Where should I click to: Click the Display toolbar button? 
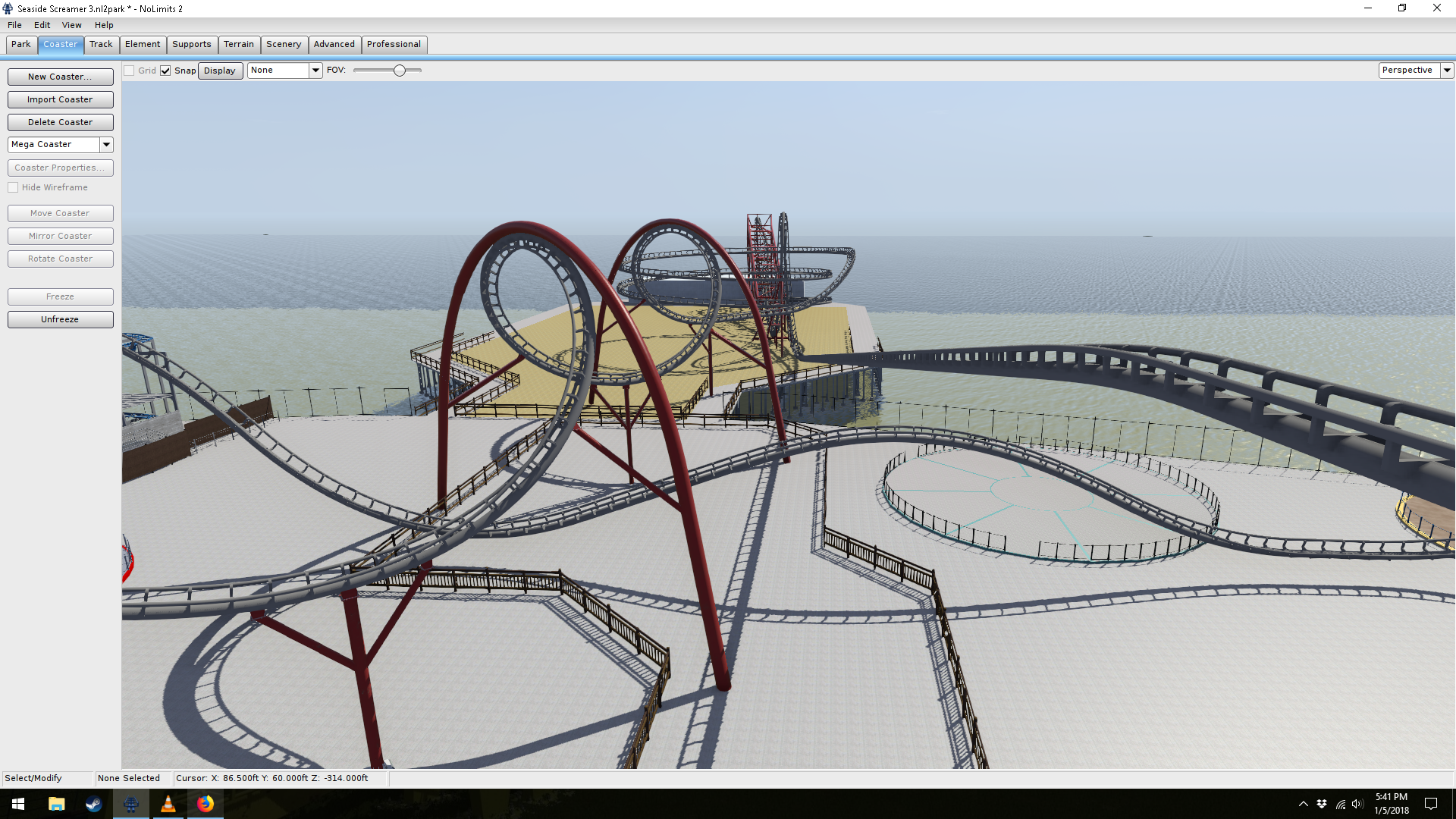pyautogui.click(x=220, y=71)
